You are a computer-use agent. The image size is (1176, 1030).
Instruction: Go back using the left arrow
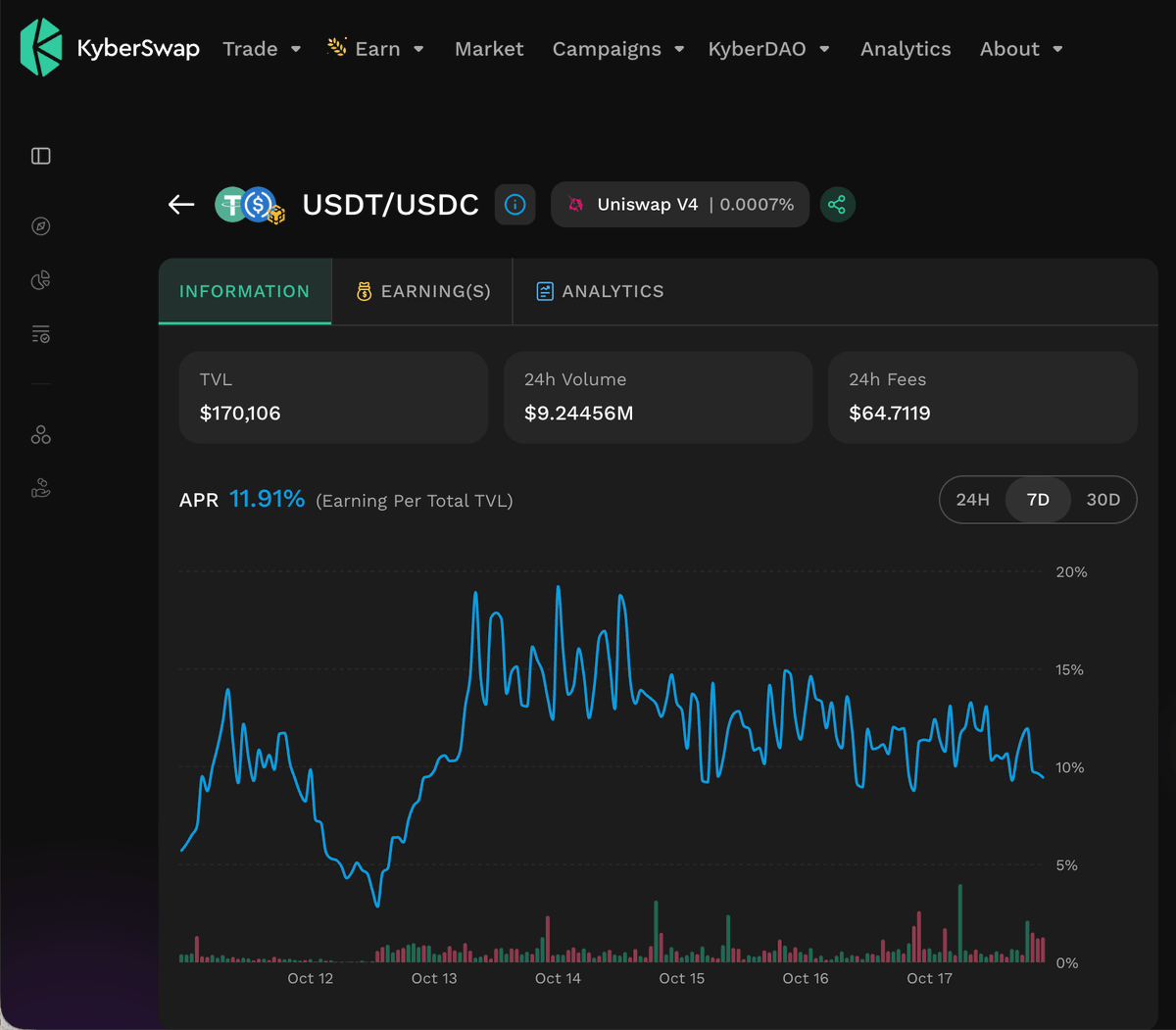pos(181,204)
